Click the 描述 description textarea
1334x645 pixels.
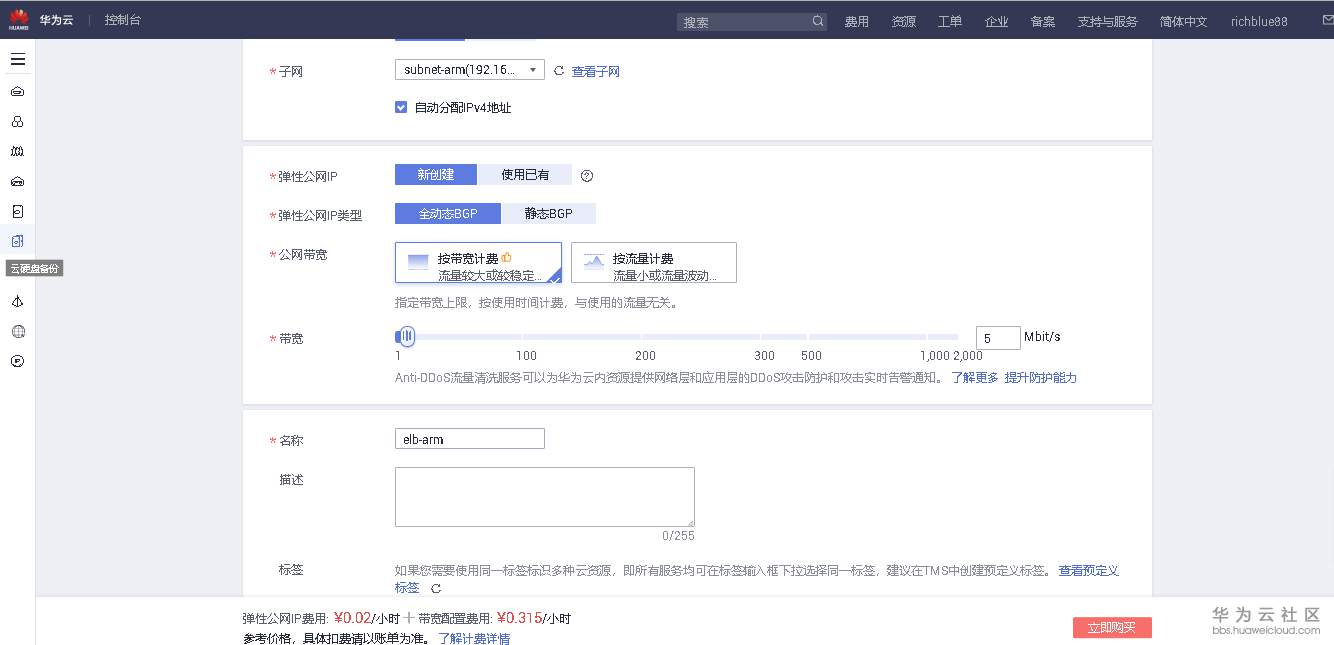[x=545, y=497]
